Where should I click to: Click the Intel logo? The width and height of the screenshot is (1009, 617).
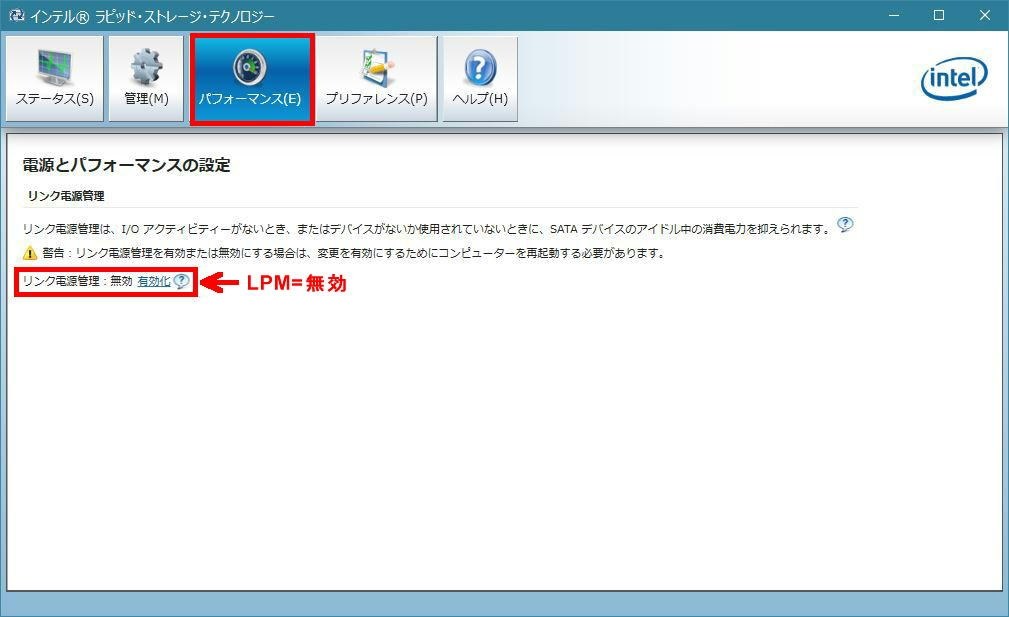(x=954, y=78)
